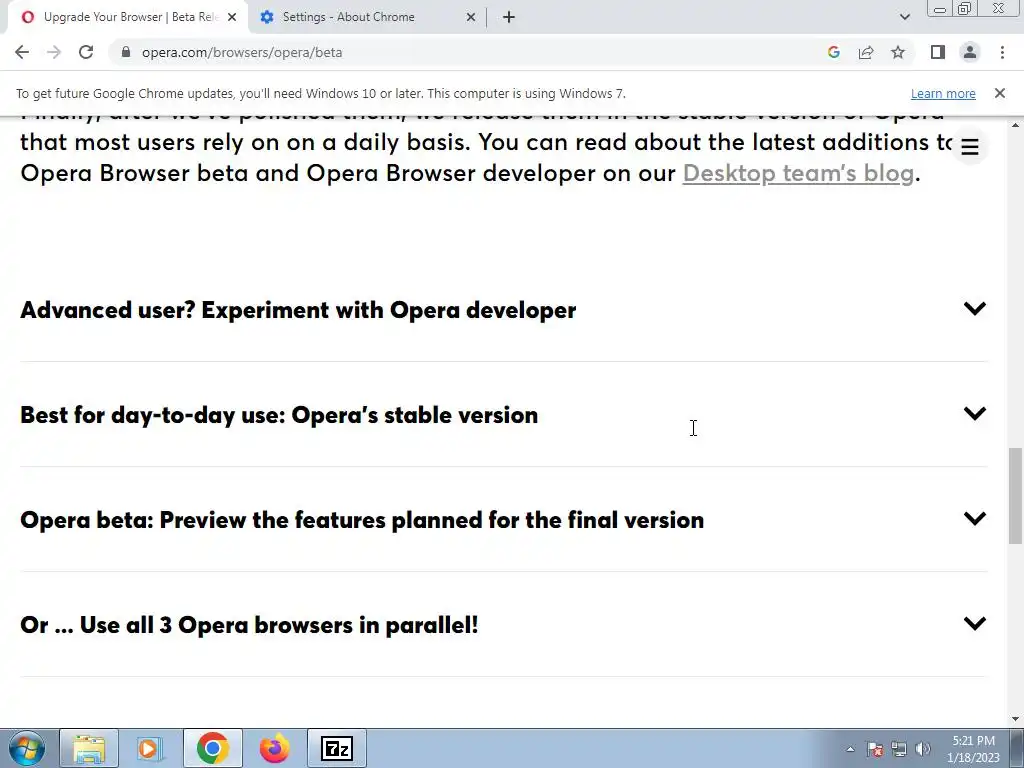Open the Chrome profile avatar

[970, 52]
